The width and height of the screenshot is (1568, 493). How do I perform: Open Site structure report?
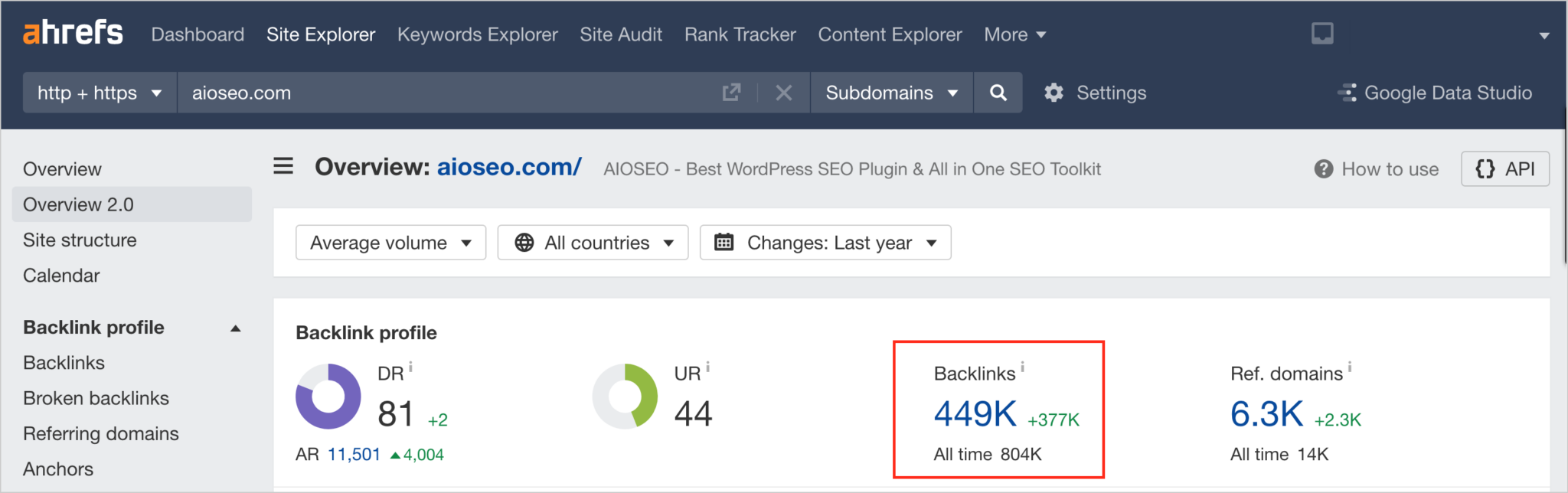pos(80,240)
